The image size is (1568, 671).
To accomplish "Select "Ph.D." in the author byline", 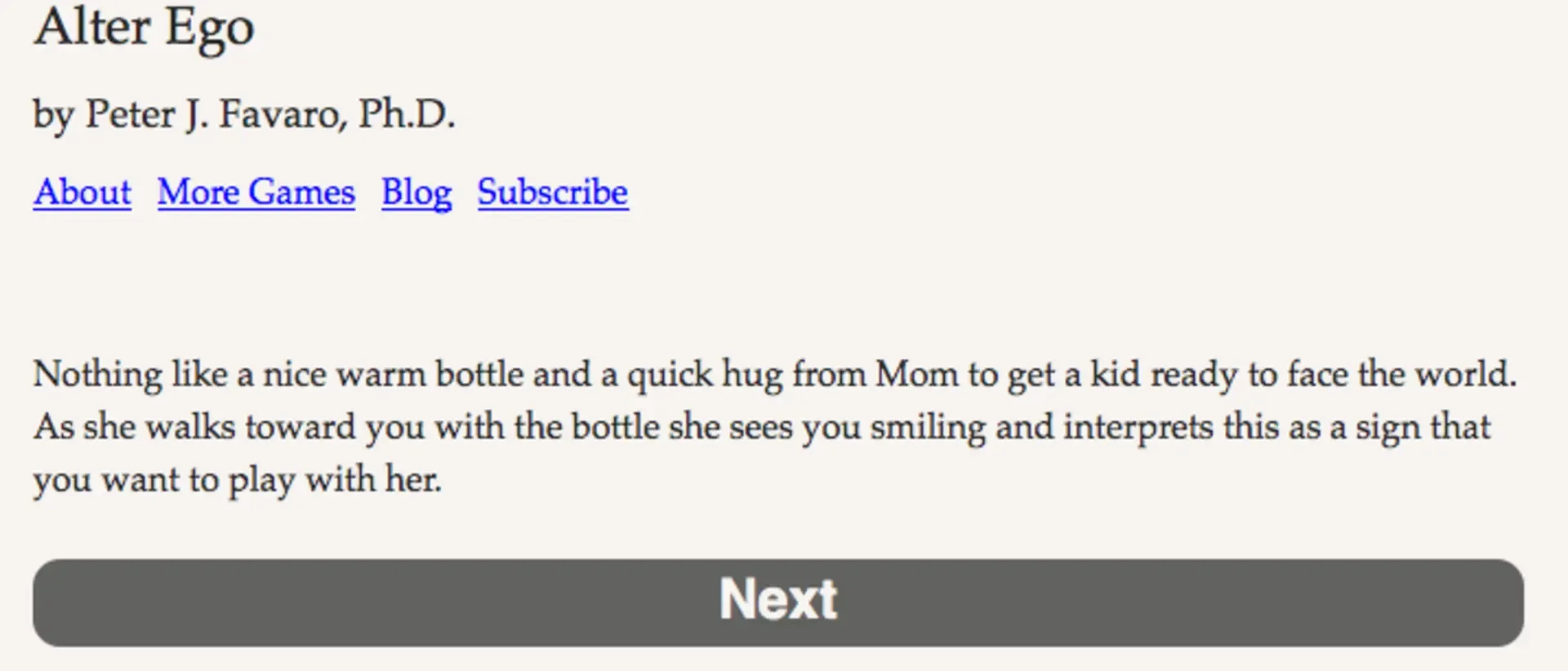I will 405,114.
